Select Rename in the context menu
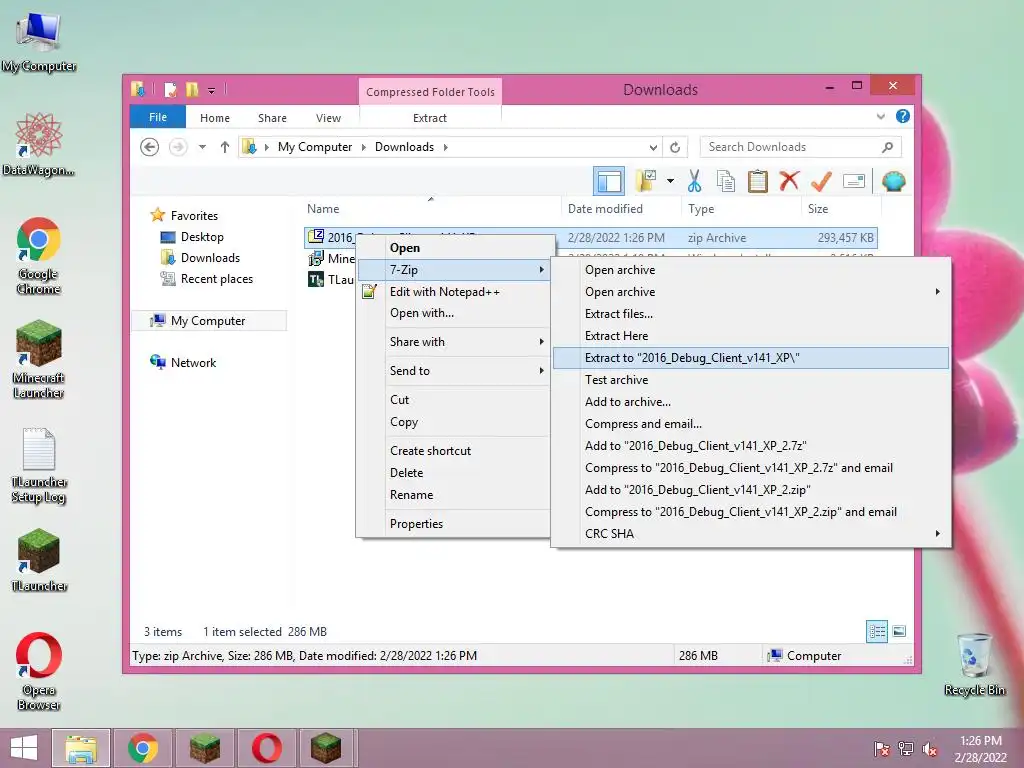This screenshot has width=1024, height=768. click(455, 494)
